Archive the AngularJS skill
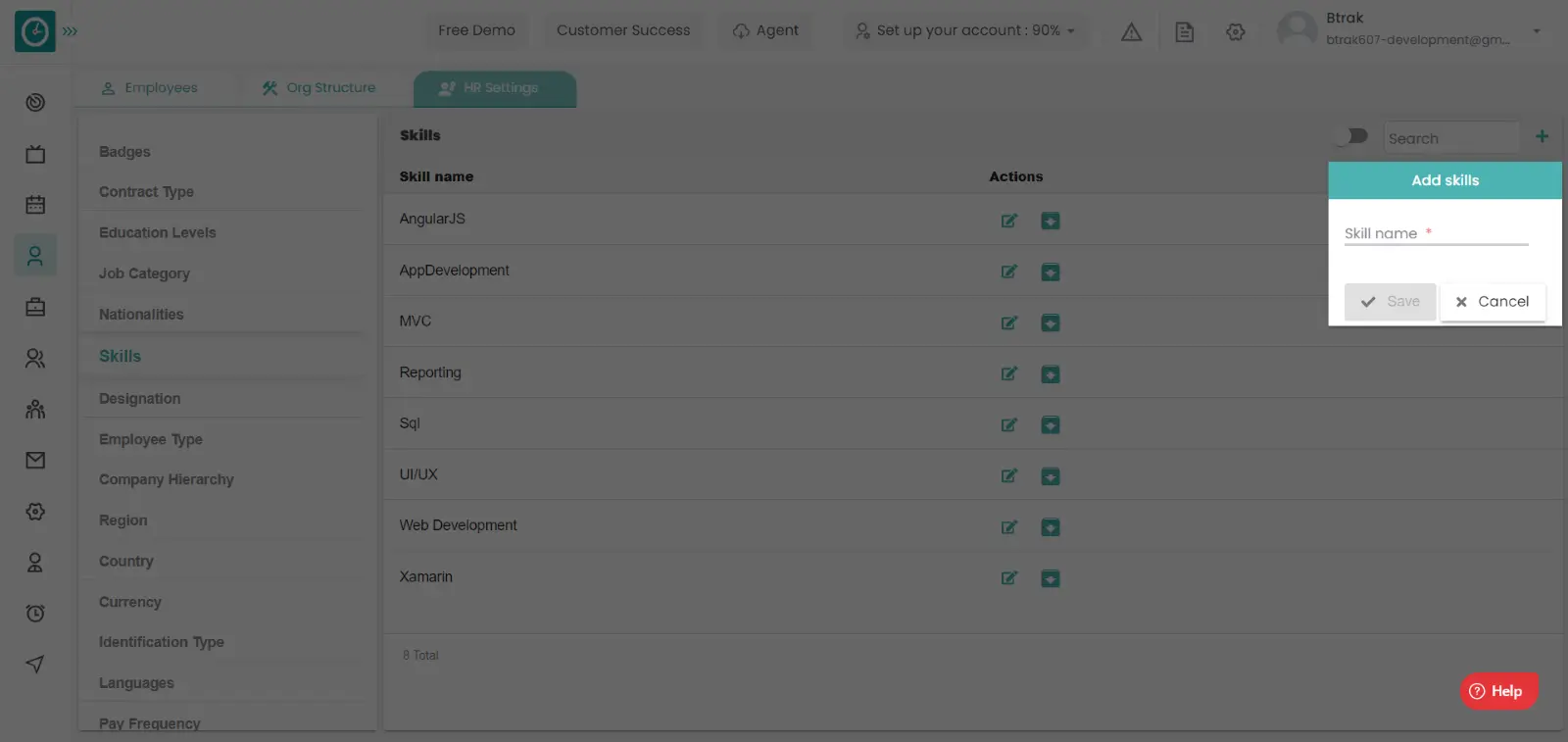The height and width of the screenshot is (742, 1568). (x=1050, y=221)
